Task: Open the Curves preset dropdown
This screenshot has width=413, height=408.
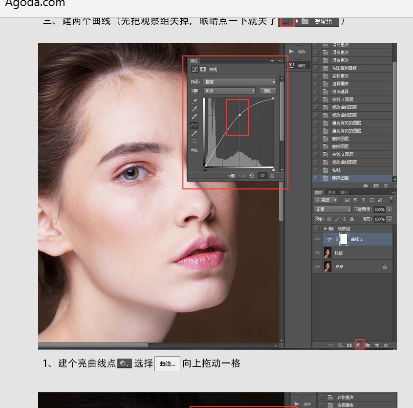Action: point(240,82)
